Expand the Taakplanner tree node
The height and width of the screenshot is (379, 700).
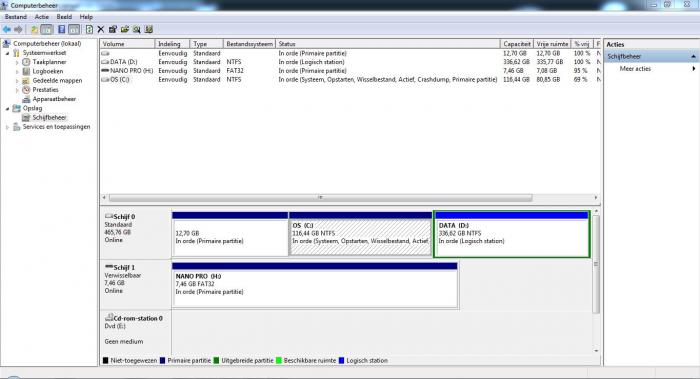(x=17, y=62)
